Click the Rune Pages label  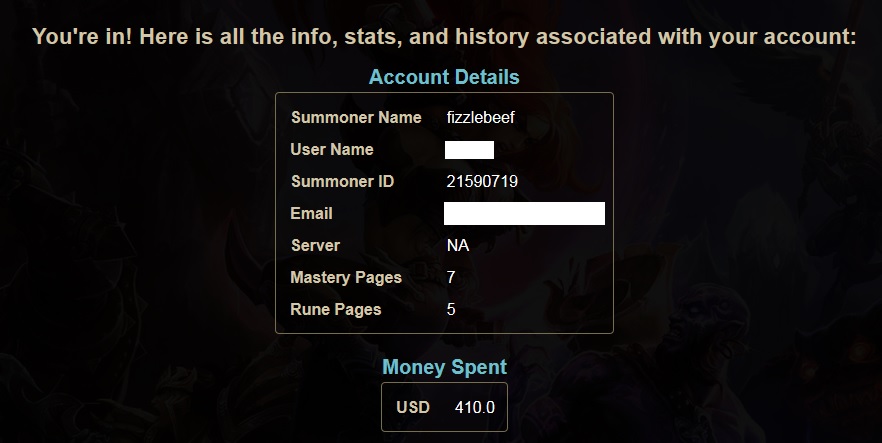point(336,310)
